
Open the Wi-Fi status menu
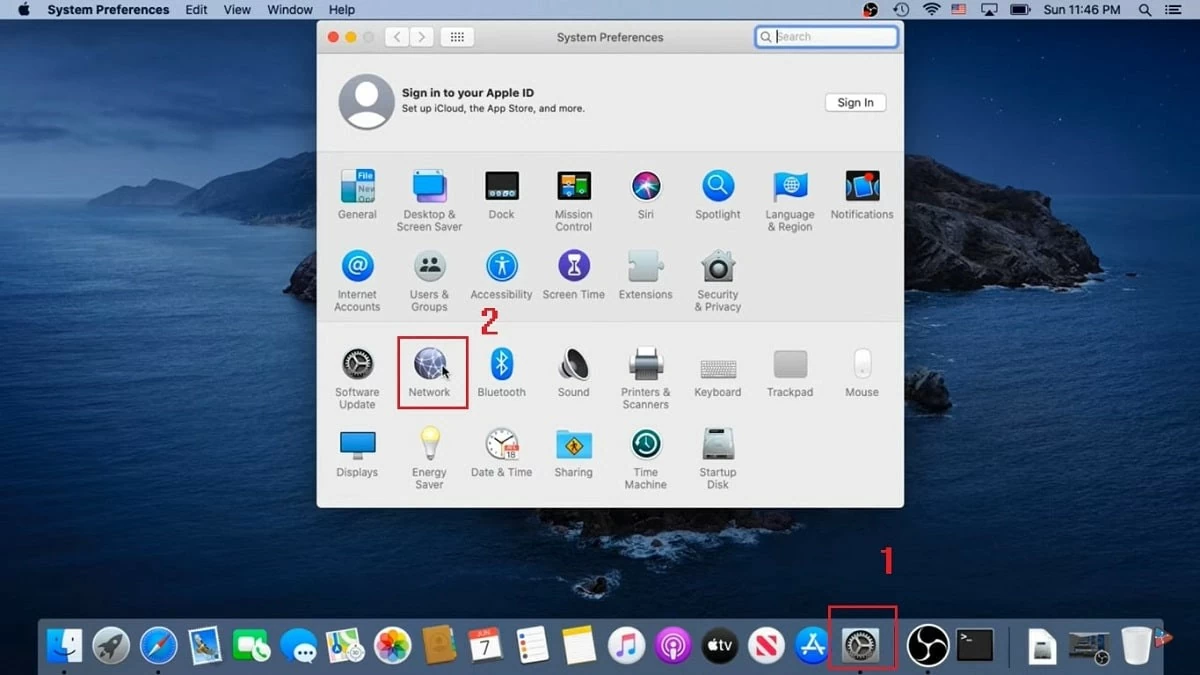[931, 10]
